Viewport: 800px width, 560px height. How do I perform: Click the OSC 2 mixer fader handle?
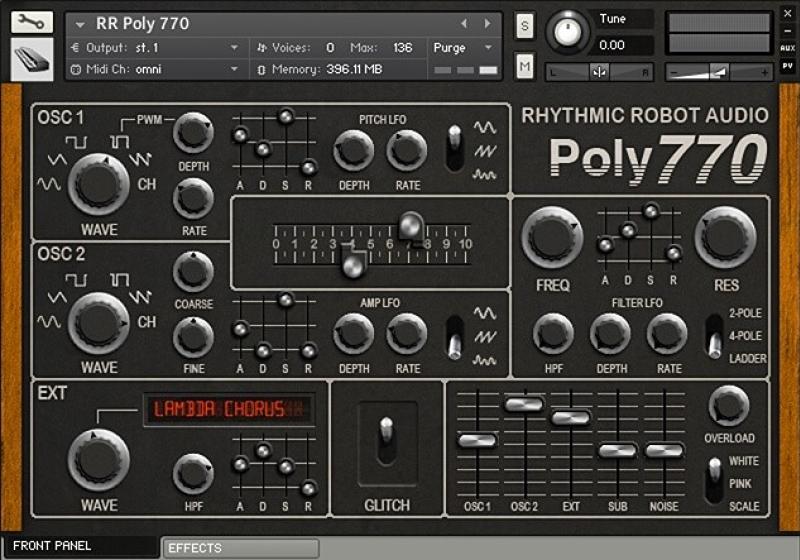524,404
